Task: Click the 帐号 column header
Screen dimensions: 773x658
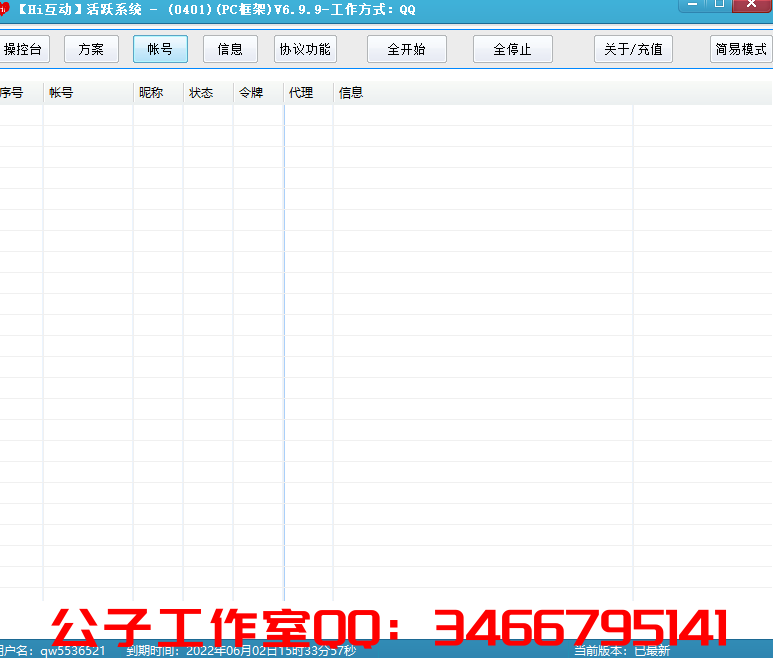Action: click(x=88, y=93)
